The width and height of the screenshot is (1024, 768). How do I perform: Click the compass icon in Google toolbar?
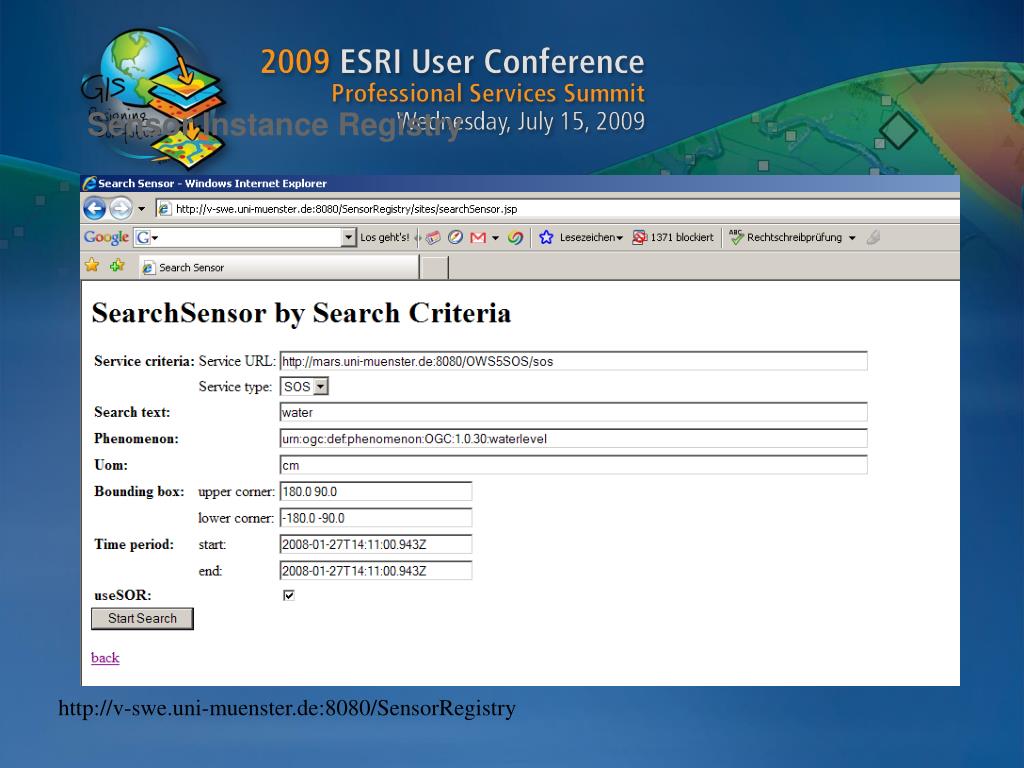pyautogui.click(x=455, y=238)
